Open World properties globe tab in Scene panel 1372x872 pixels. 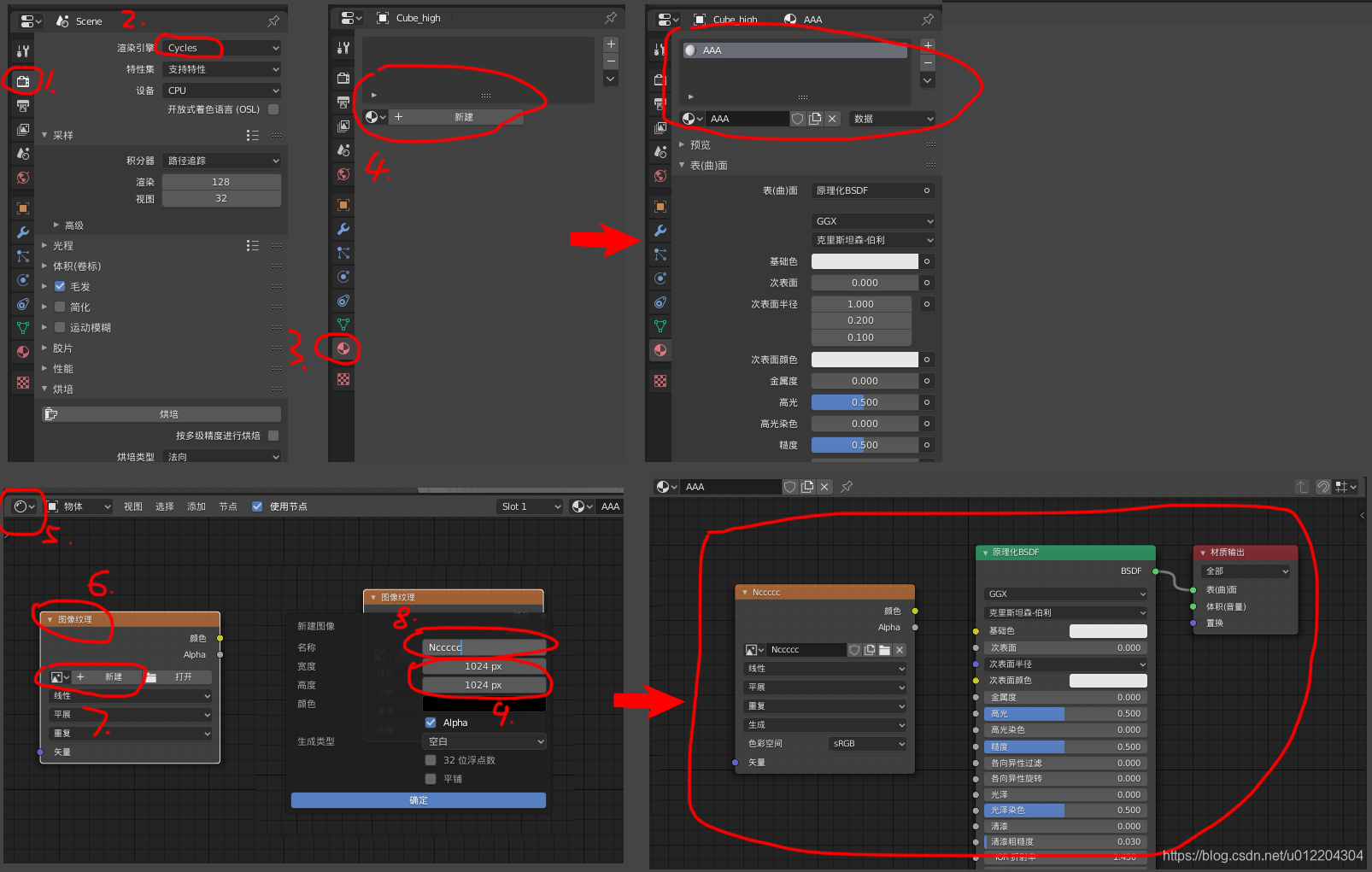click(23, 178)
